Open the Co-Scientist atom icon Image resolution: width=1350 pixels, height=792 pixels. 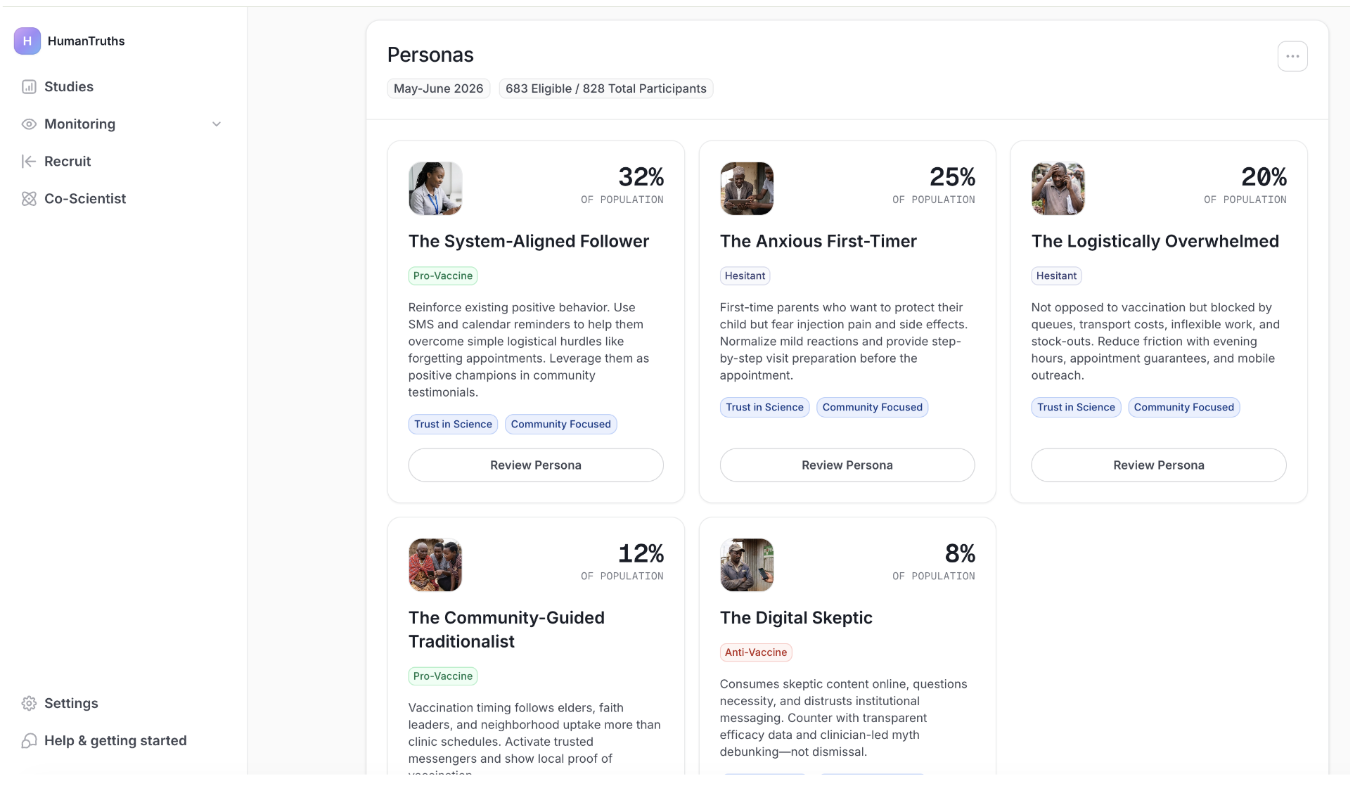pos(29,199)
